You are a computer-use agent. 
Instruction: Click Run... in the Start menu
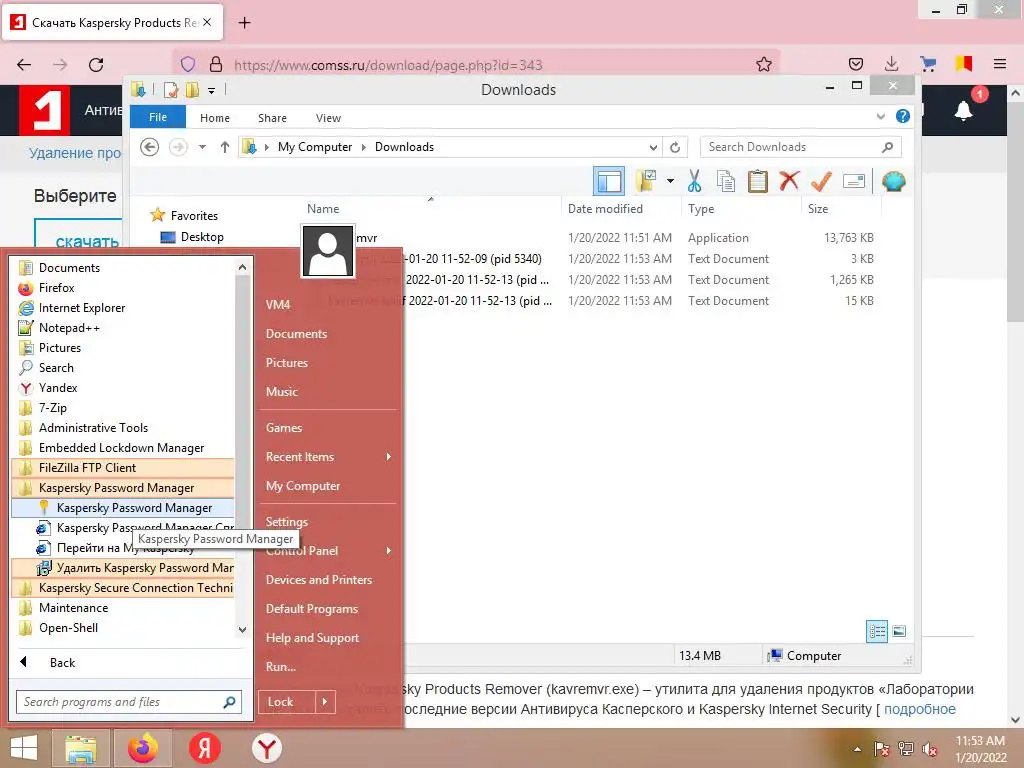[x=281, y=667]
